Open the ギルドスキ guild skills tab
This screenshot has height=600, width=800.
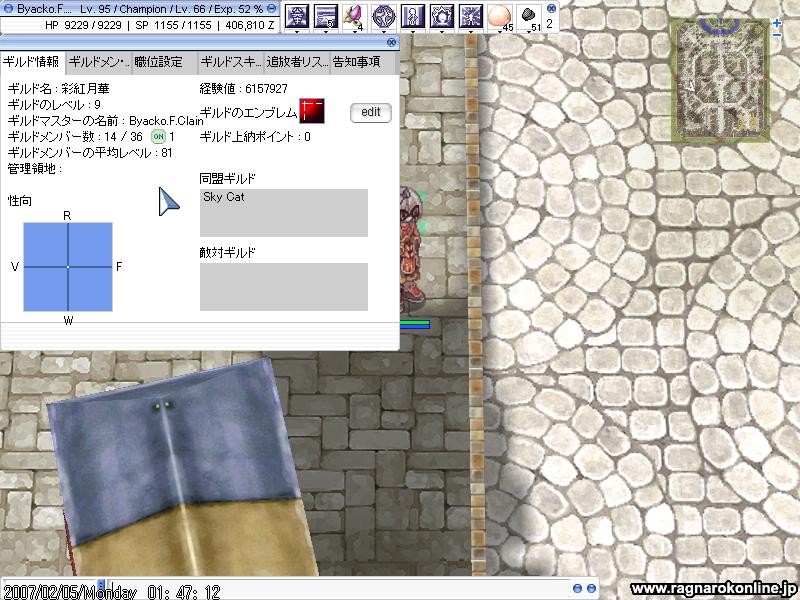point(231,62)
